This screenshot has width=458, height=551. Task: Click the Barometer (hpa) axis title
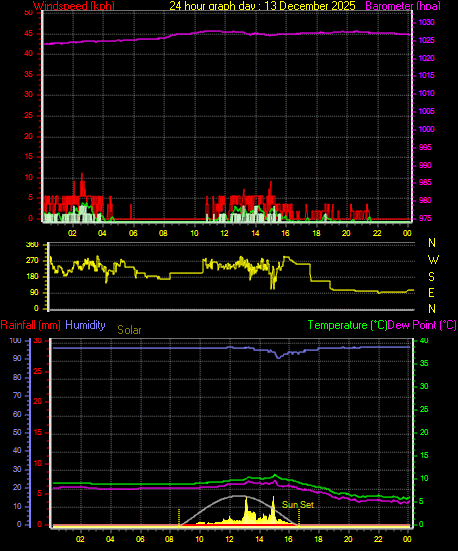[403, 5]
